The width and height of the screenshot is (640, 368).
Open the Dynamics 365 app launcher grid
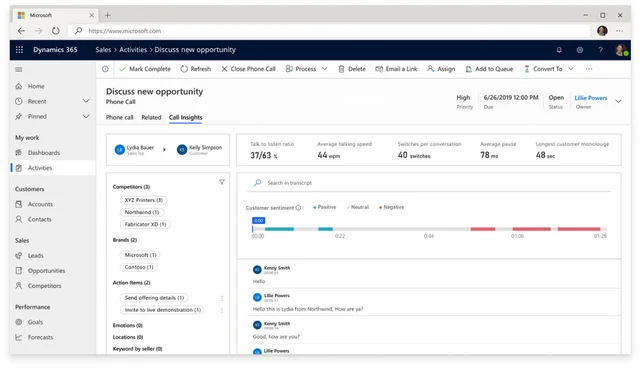pyautogui.click(x=19, y=50)
